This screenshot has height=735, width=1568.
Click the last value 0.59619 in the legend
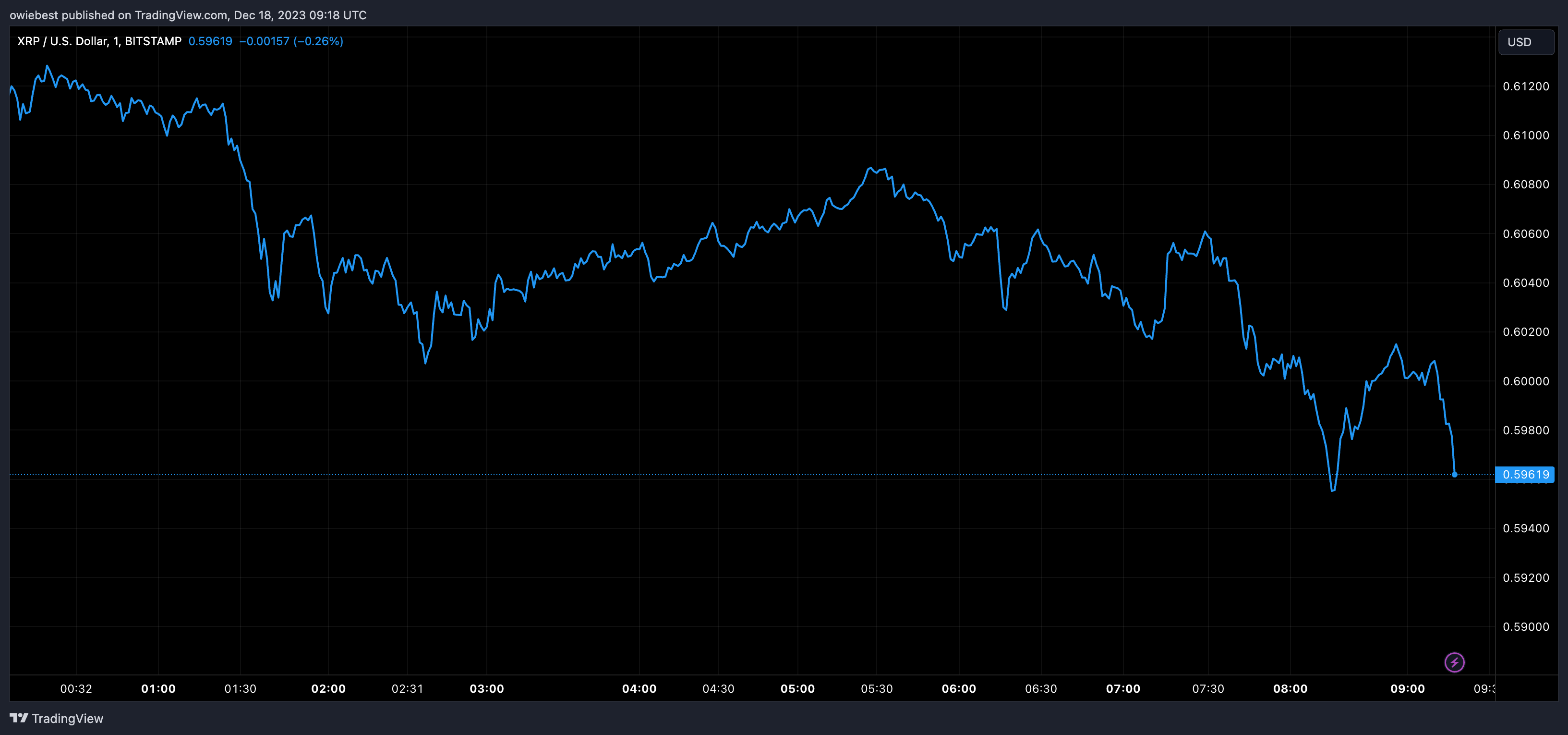pyautogui.click(x=210, y=41)
